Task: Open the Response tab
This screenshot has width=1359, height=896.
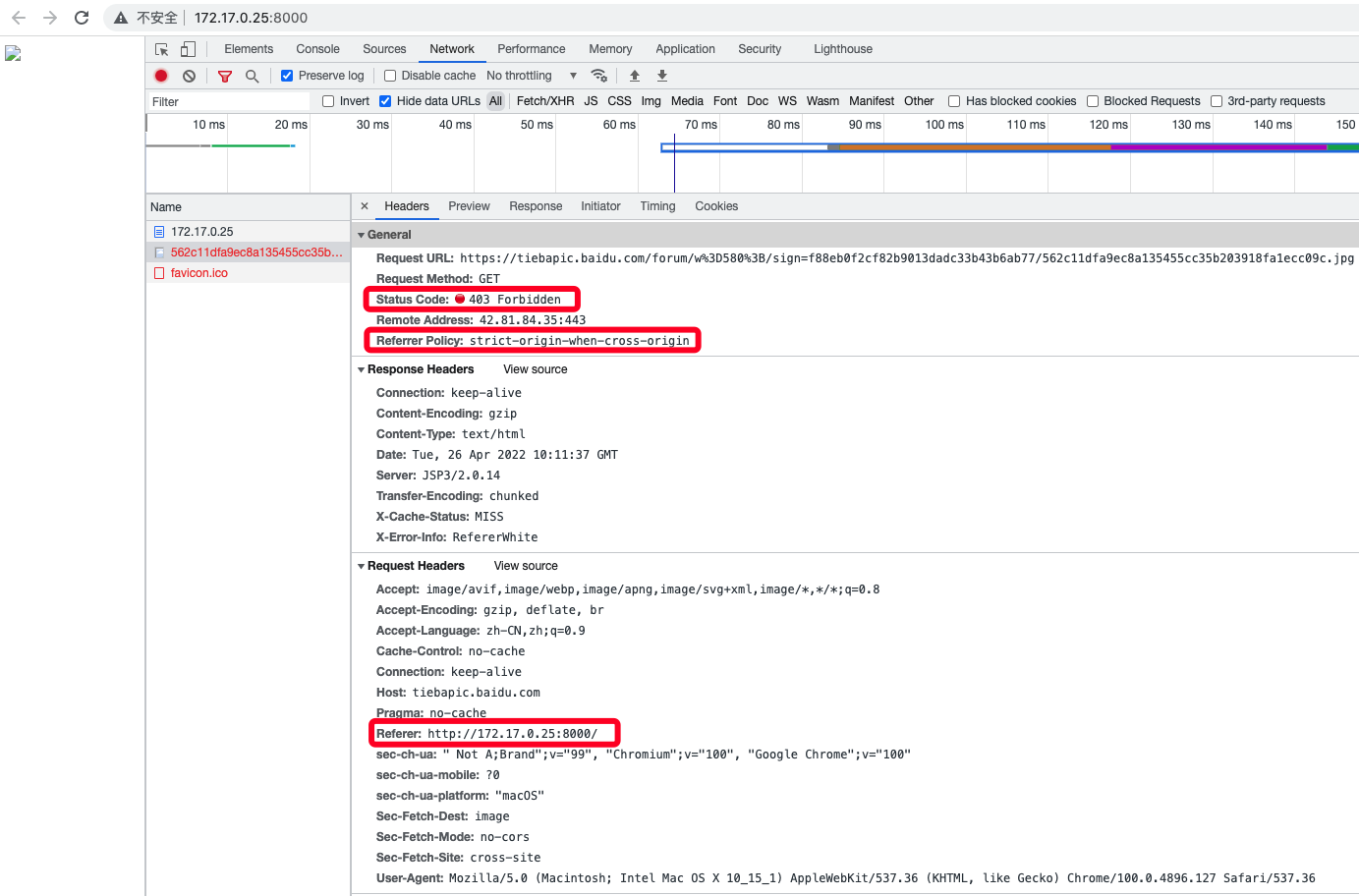Action: (x=536, y=206)
